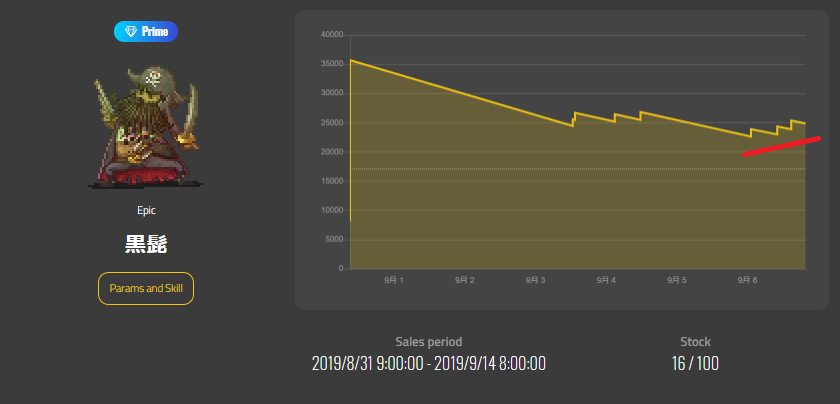Click the 9月 4 axis label

pos(606,280)
